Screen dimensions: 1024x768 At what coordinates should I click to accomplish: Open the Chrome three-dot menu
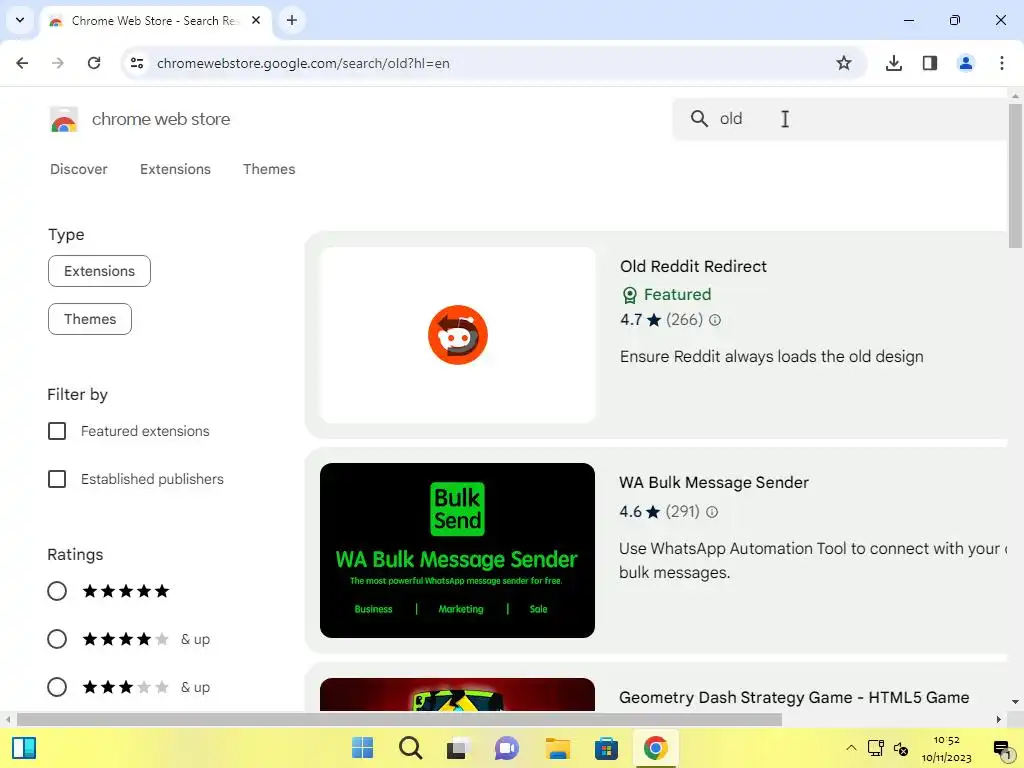click(1002, 63)
